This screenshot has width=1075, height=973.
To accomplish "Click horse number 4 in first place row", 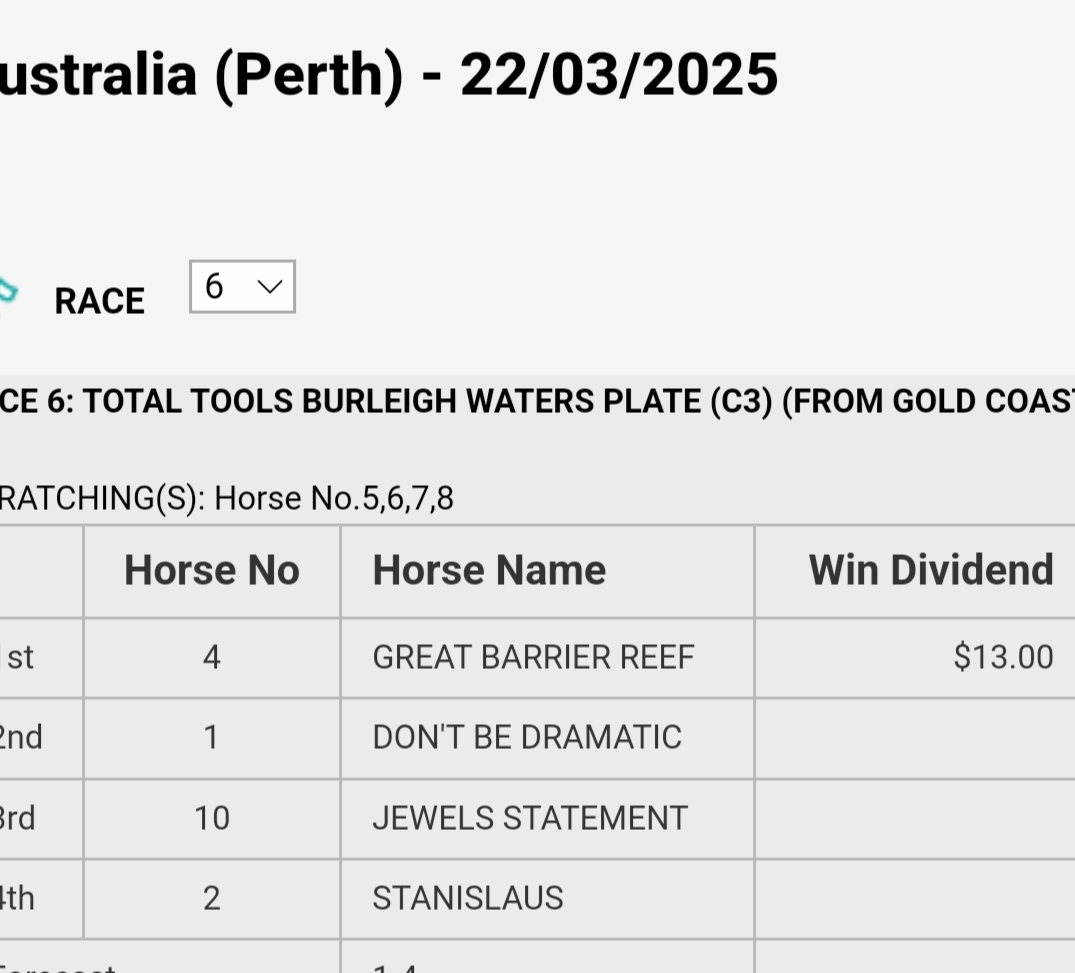I will coord(212,658).
